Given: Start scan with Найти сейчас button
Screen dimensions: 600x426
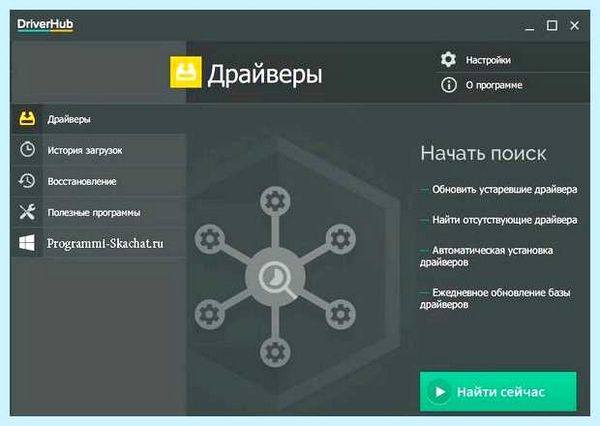Looking at the screenshot, I should click(498, 392).
